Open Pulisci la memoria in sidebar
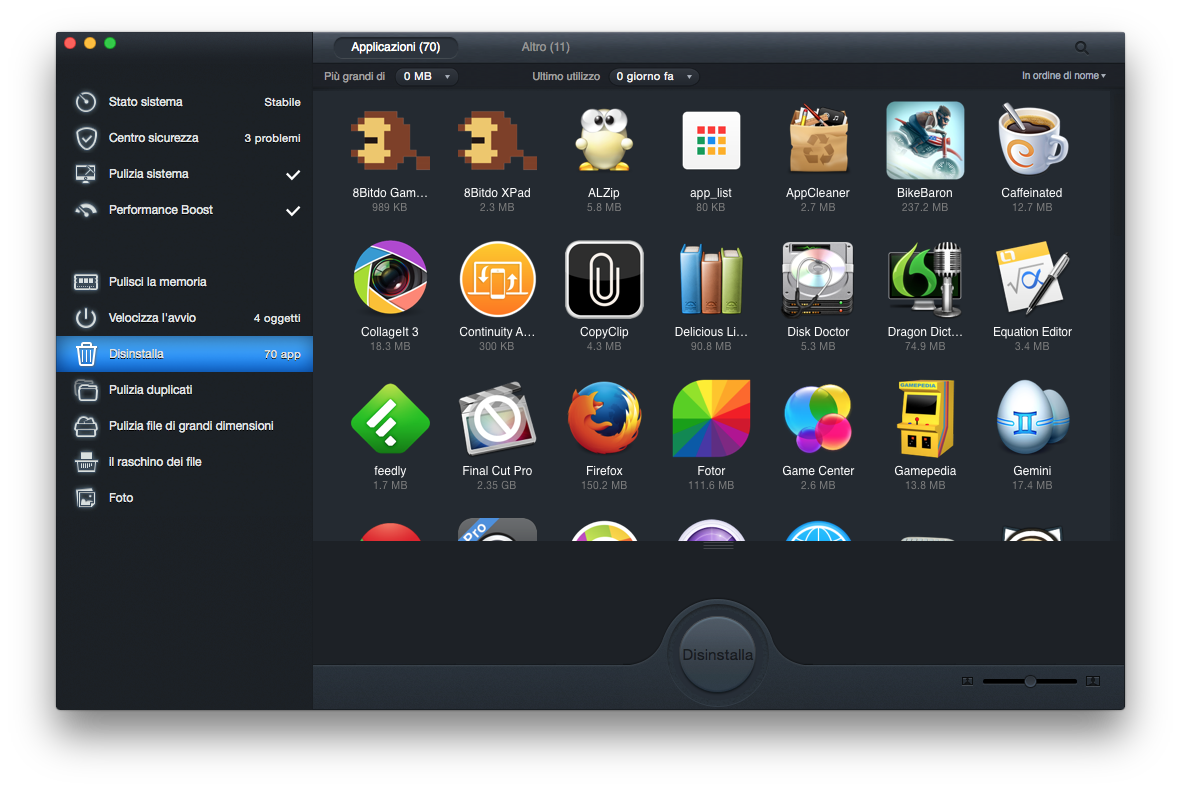 pyautogui.click(x=185, y=282)
